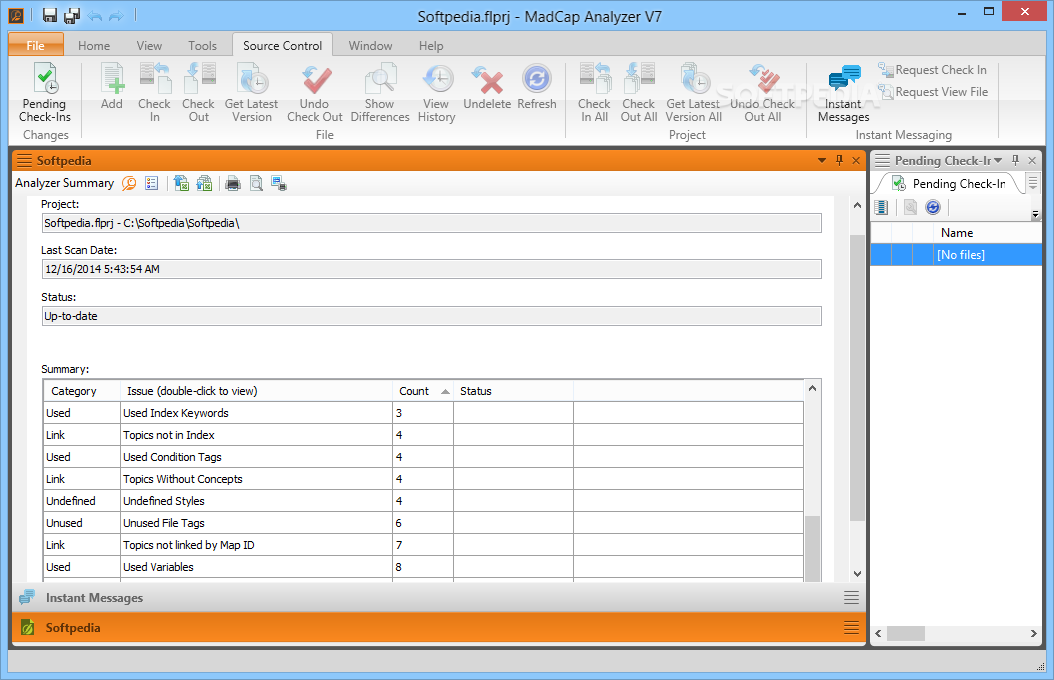
Task: Click the Request Check In button
Action: (933, 70)
